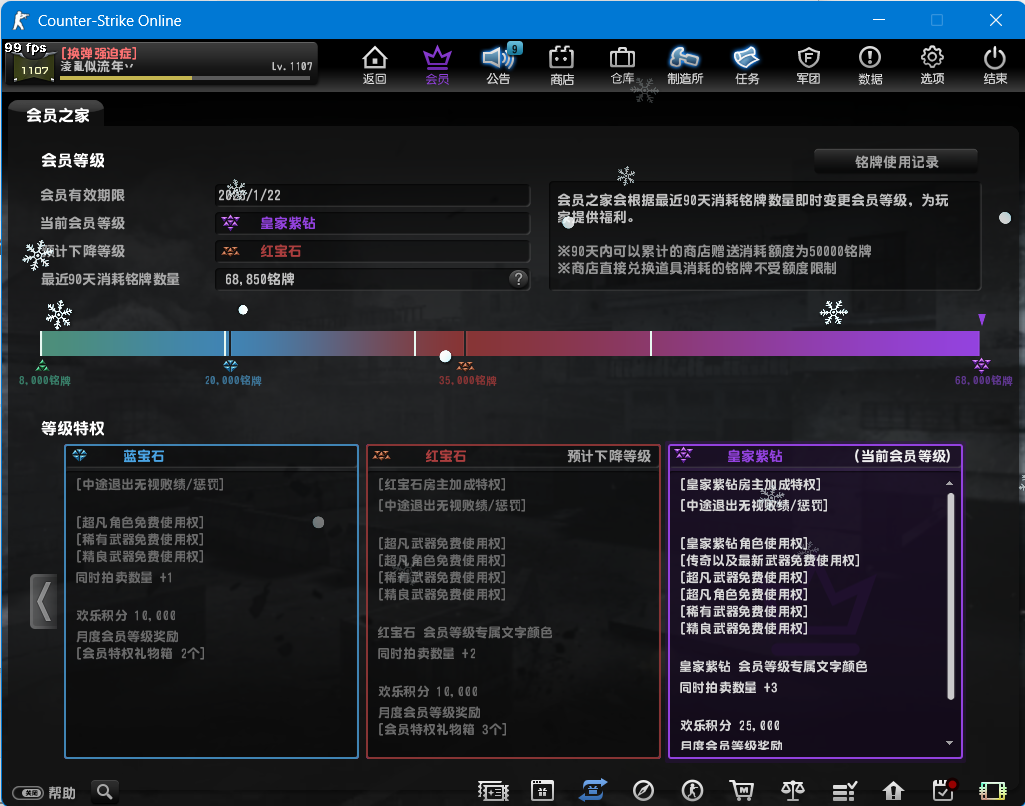
Task: Open the 公告 announcements speaker icon
Action: click(x=497, y=64)
